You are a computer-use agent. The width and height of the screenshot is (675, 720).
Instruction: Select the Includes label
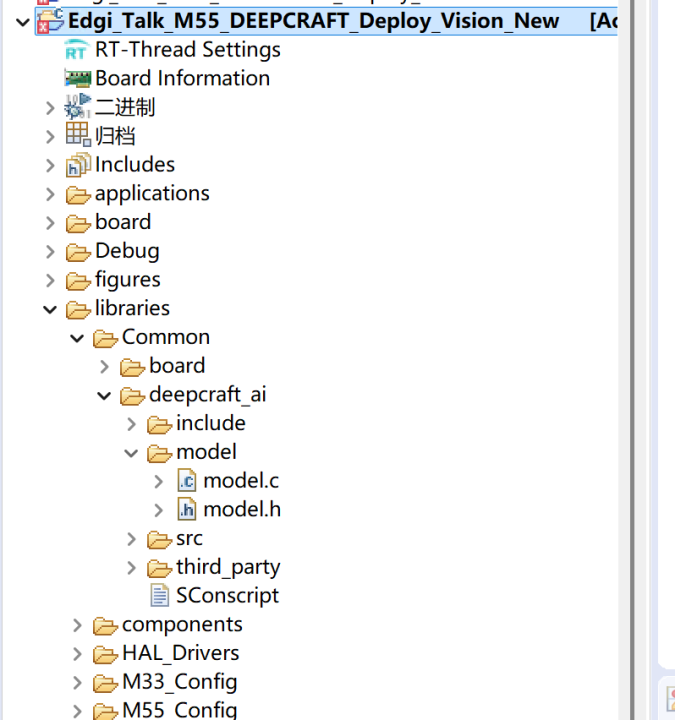[x=135, y=164]
